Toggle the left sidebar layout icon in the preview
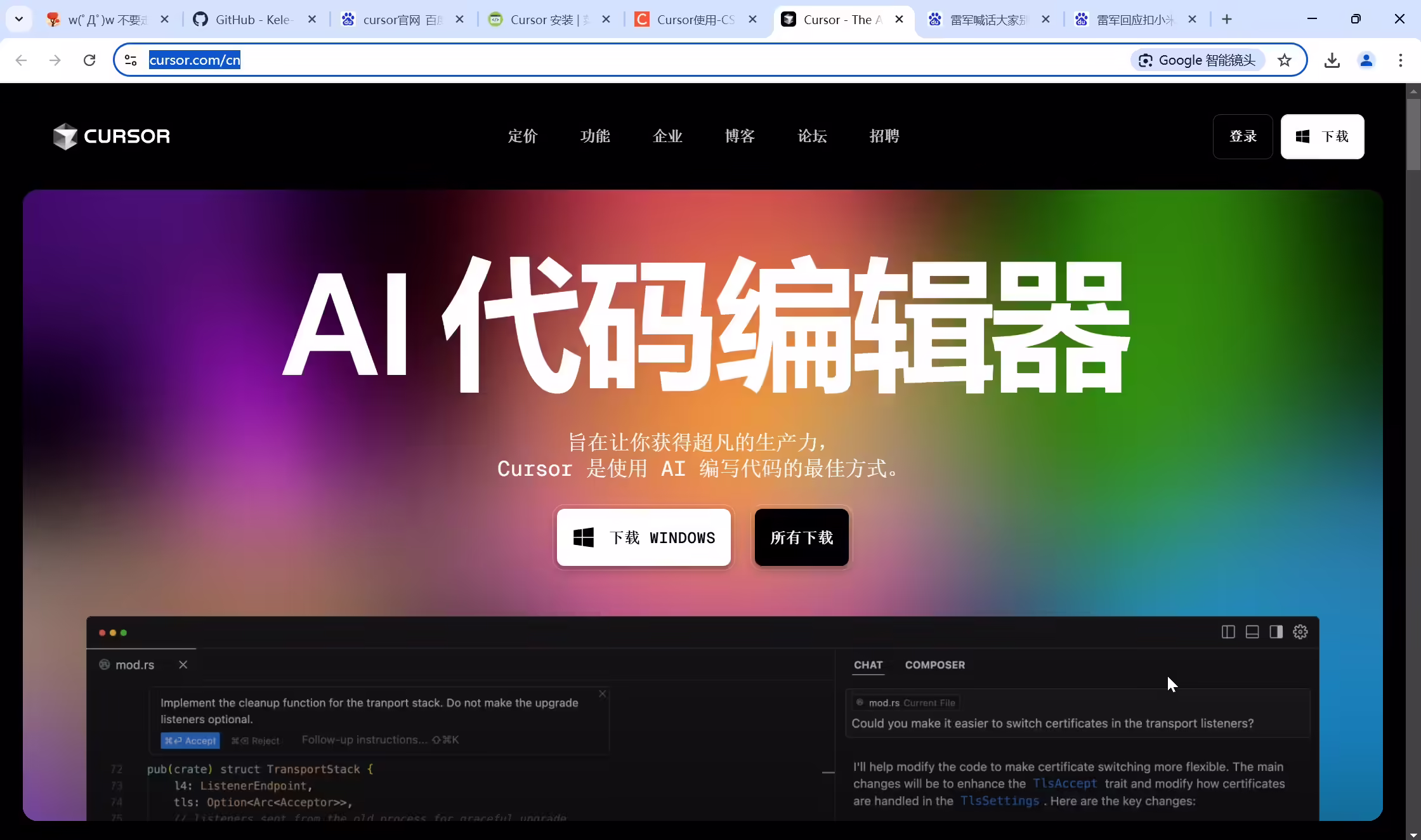This screenshot has width=1421, height=840. [x=1228, y=632]
